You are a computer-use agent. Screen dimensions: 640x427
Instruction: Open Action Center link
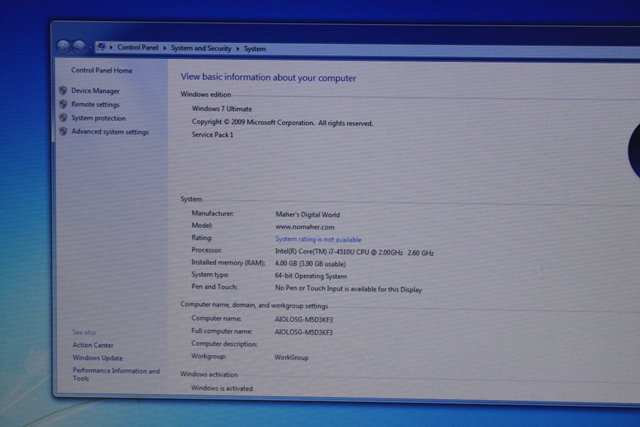point(93,345)
